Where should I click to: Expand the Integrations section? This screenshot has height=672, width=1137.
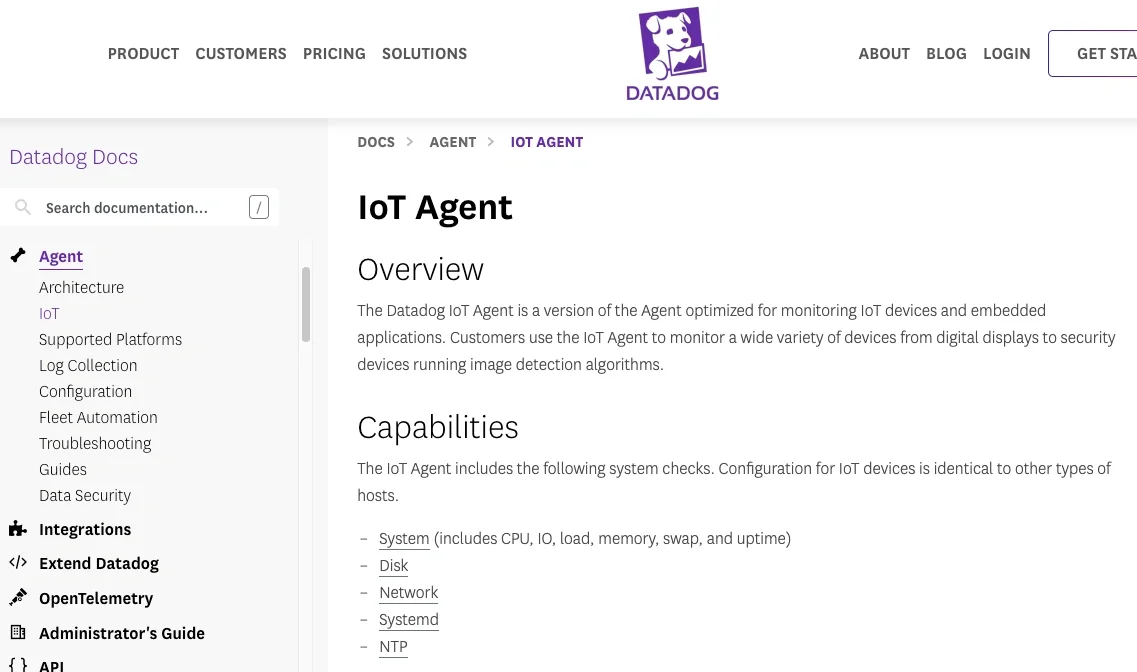pyautogui.click(x=85, y=528)
